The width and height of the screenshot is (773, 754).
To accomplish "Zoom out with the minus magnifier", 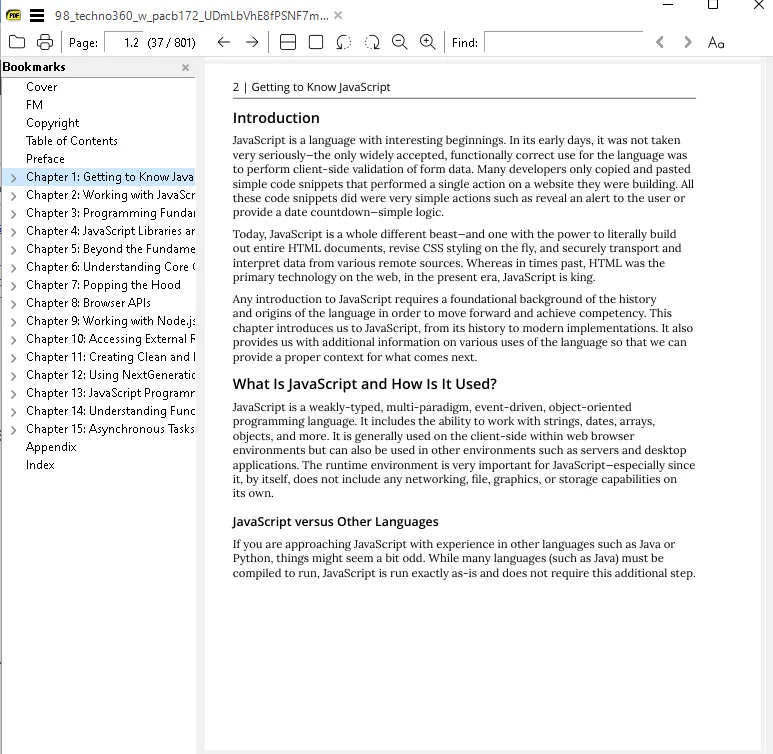I will point(400,42).
